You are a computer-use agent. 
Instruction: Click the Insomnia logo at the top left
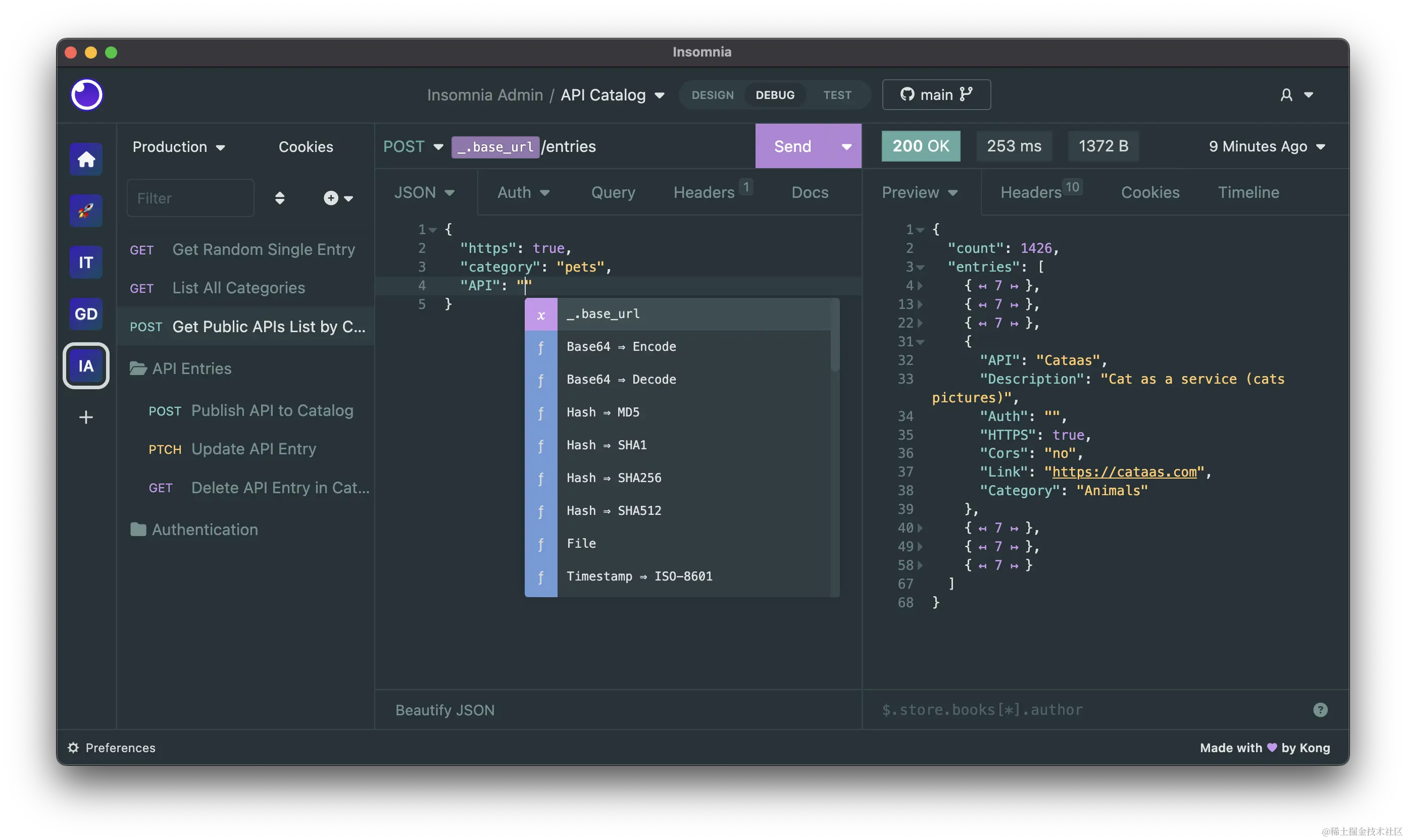coord(87,94)
